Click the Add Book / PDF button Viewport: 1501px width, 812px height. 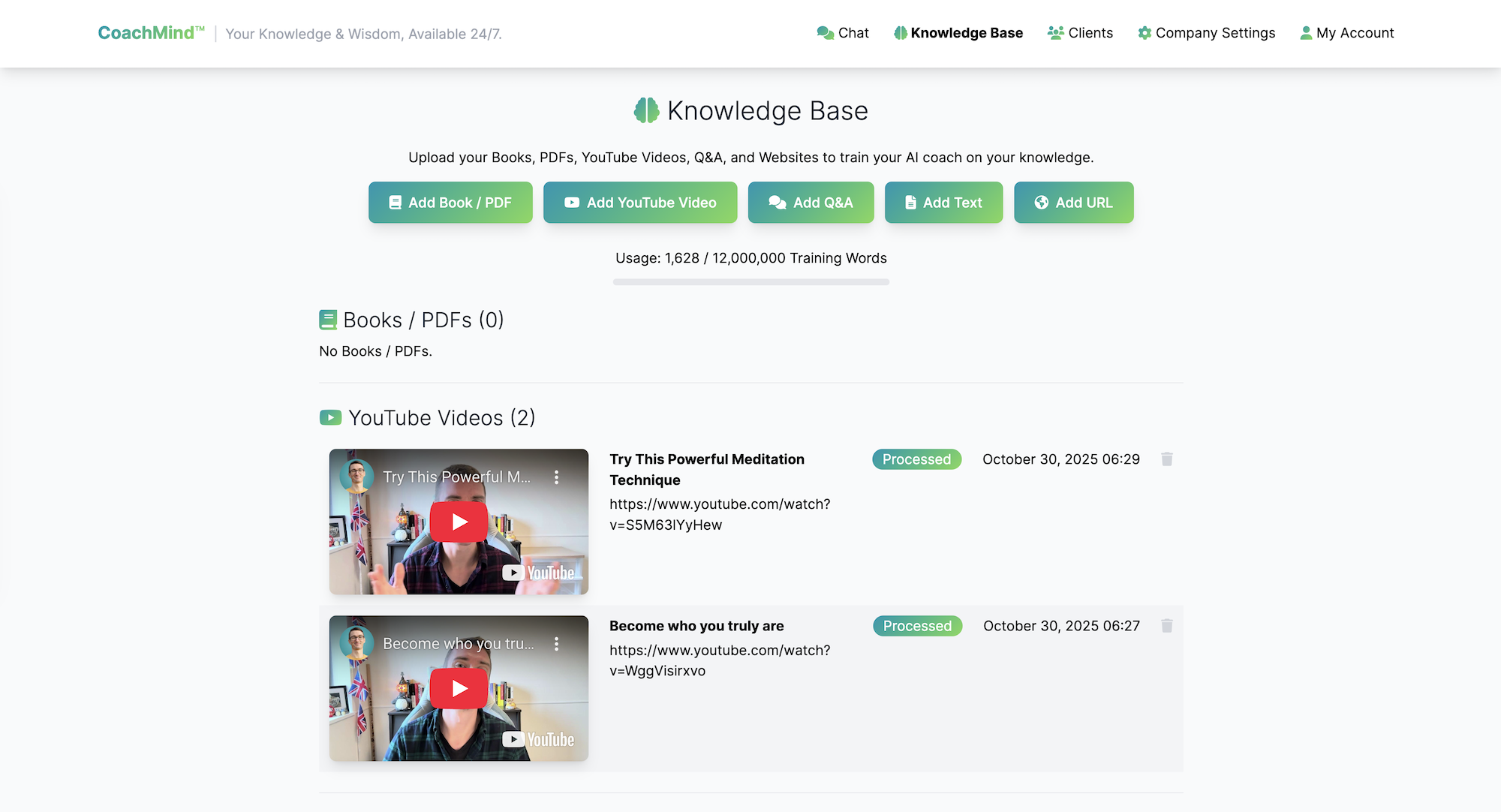point(450,202)
